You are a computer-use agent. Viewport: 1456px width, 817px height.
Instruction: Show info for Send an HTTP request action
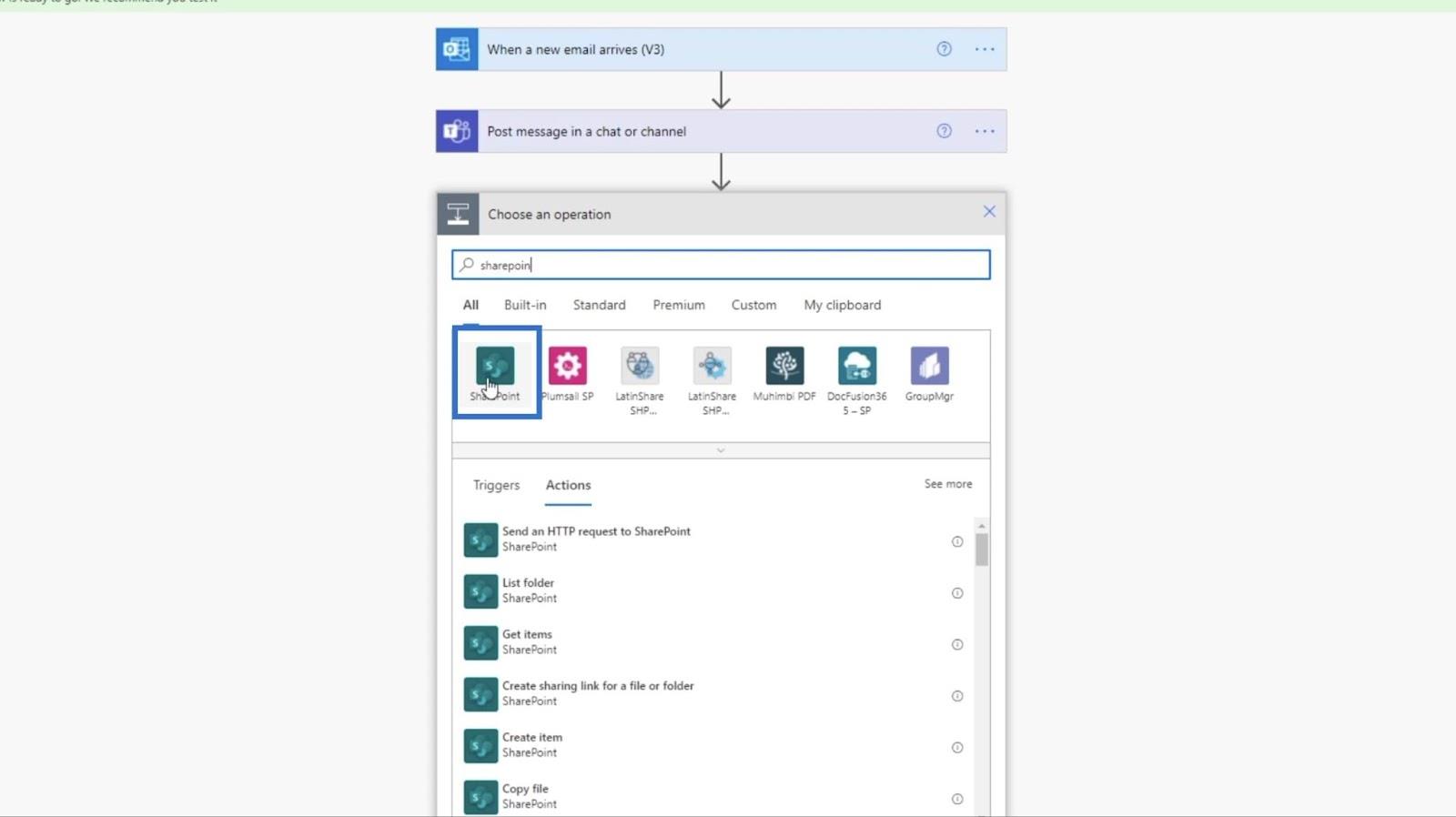click(957, 541)
